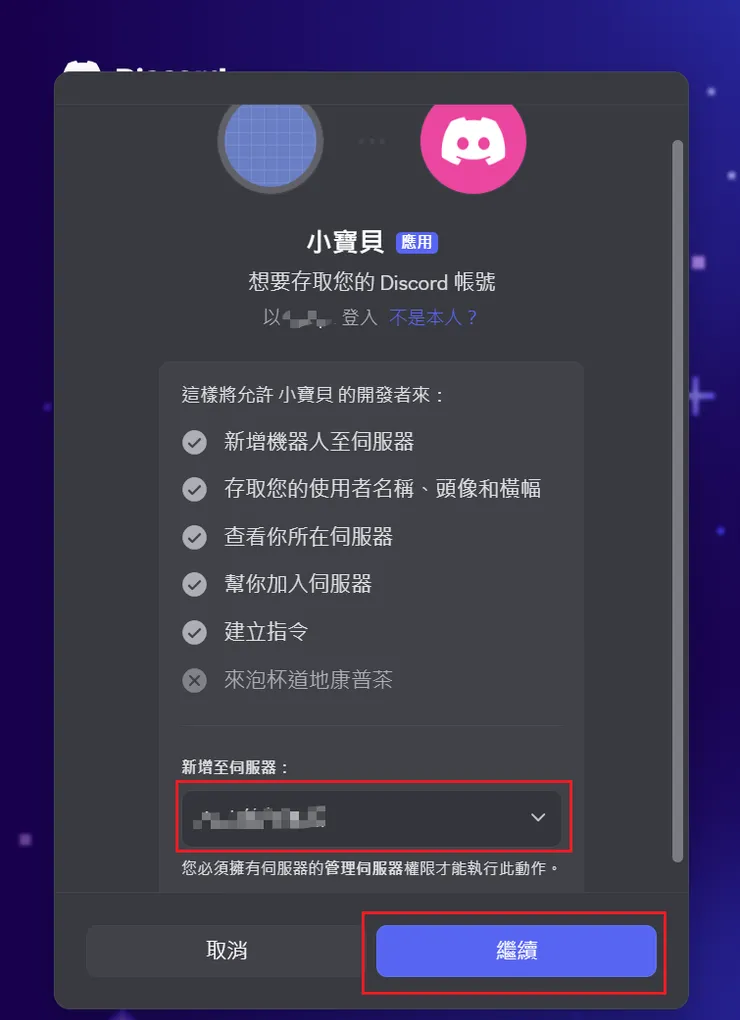The width and height of the screenshot is (740, 1020).
Task: Expand server list using chevron arrow
Action: (538, 818)
